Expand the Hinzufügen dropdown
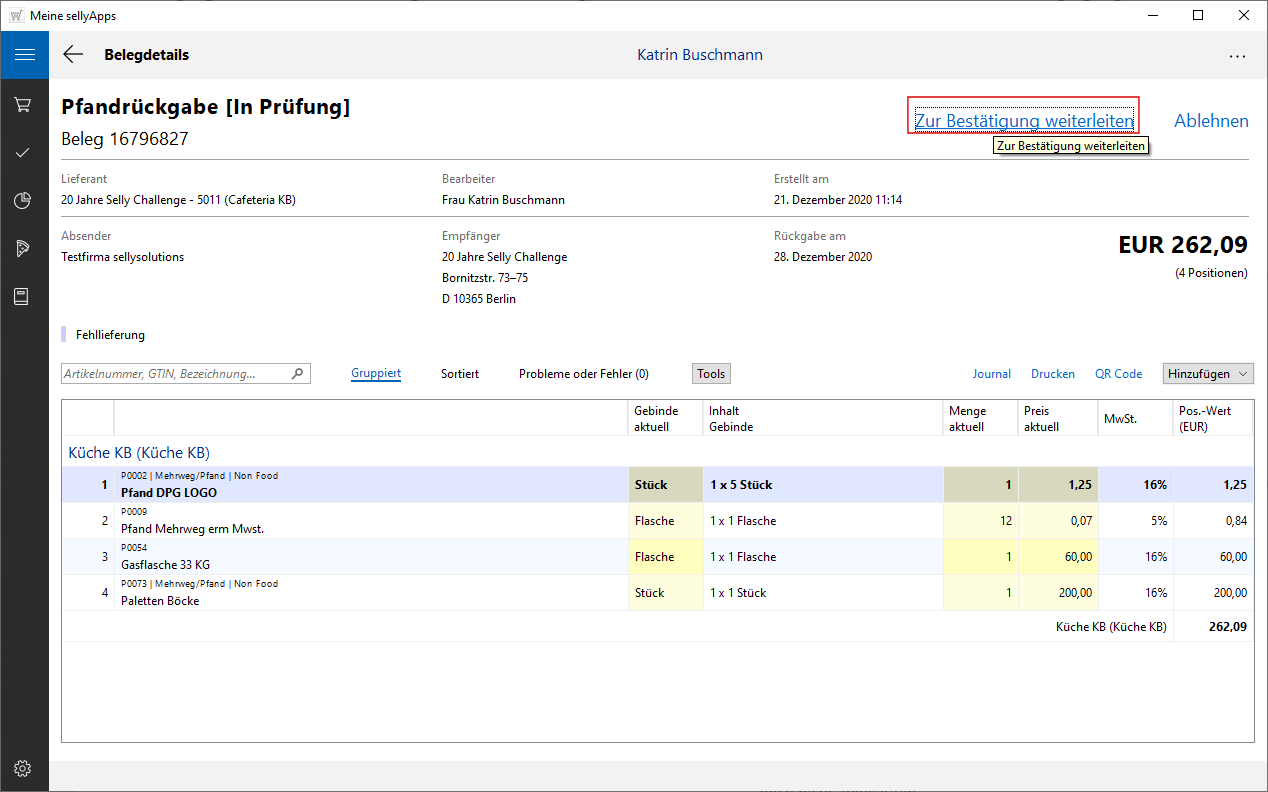 pyautogui.click(x=1208, y=374)
